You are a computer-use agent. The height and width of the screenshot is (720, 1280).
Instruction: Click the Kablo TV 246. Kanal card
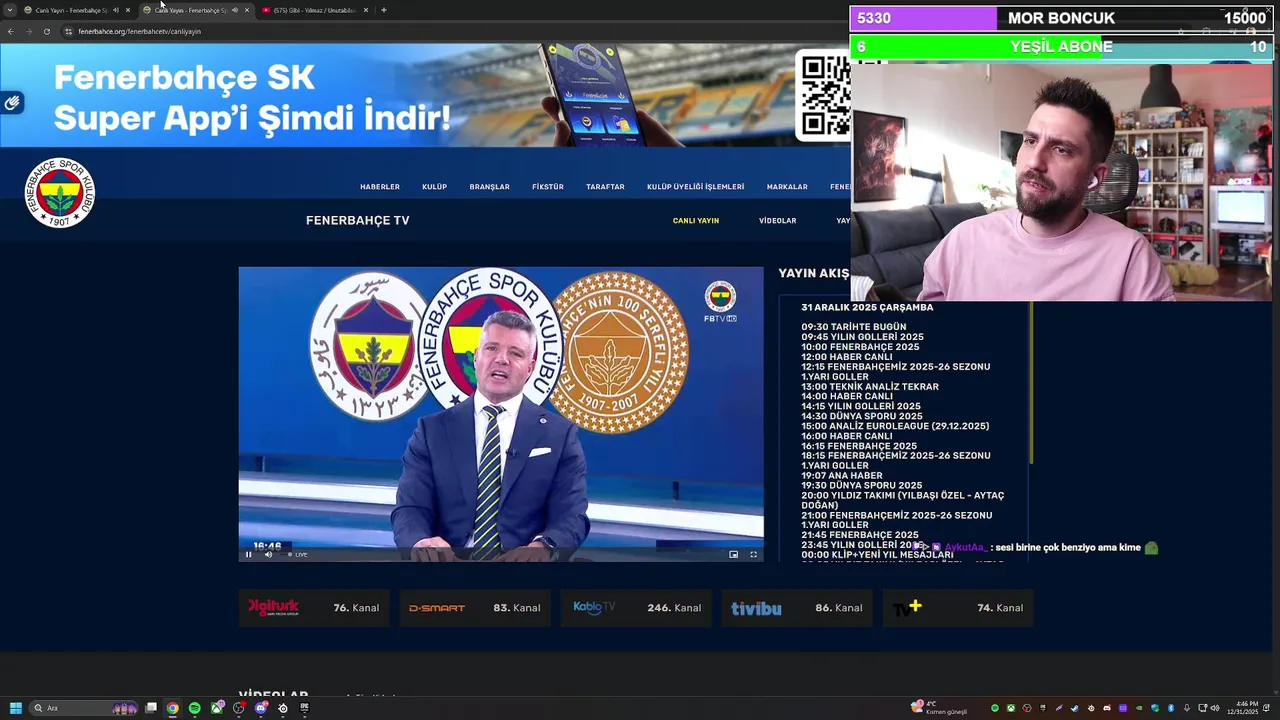pos(636,608)
